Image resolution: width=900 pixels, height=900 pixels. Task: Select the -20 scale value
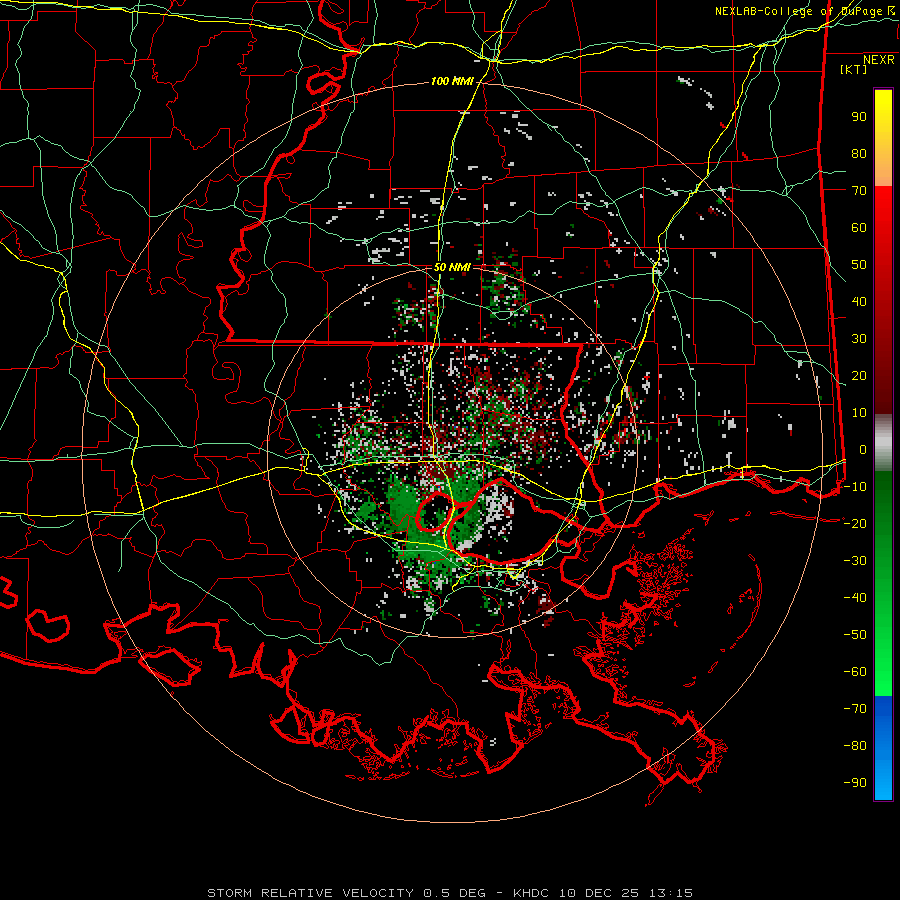coord(855,524)
